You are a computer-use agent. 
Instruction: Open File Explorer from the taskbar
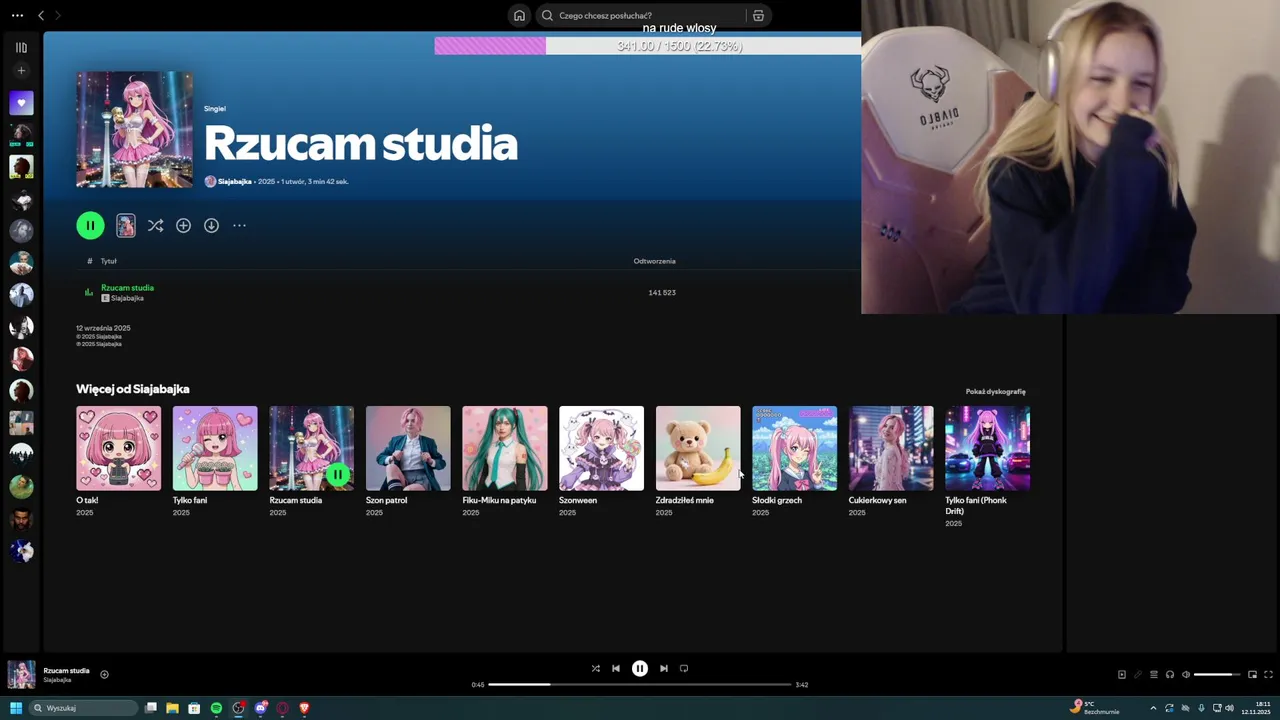(172, 708)
